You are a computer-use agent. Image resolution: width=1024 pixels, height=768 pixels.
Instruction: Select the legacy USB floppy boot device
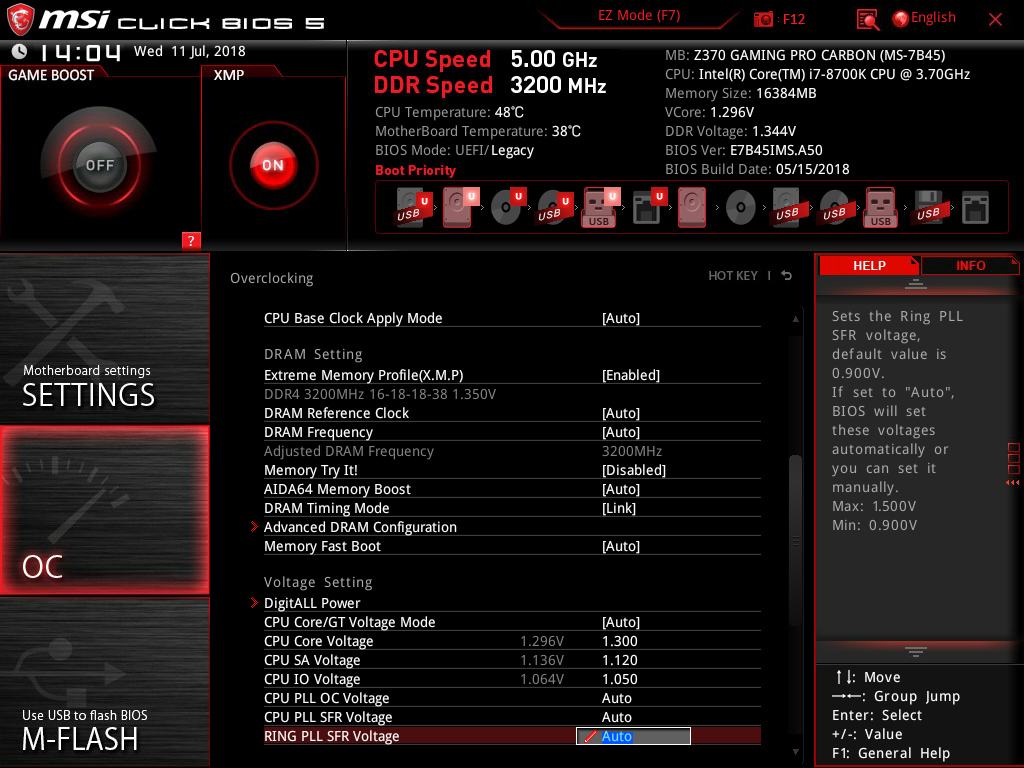(929, 208)
